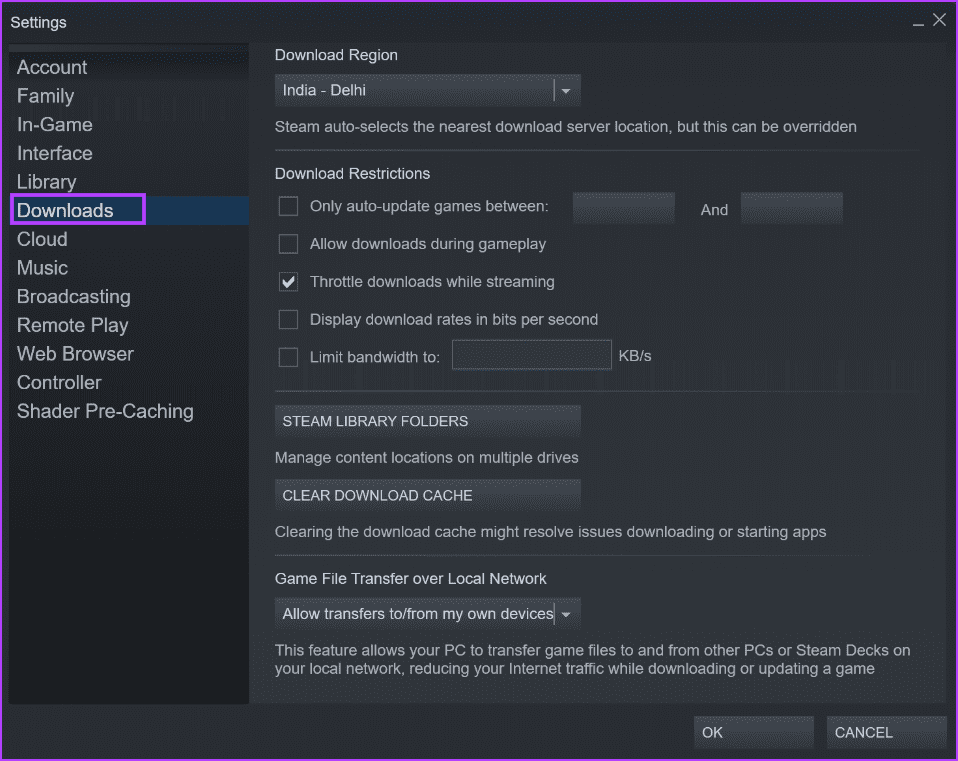
Task: Confirm settings with OK button
Action: pyautogui.click(x=753, y=732)
